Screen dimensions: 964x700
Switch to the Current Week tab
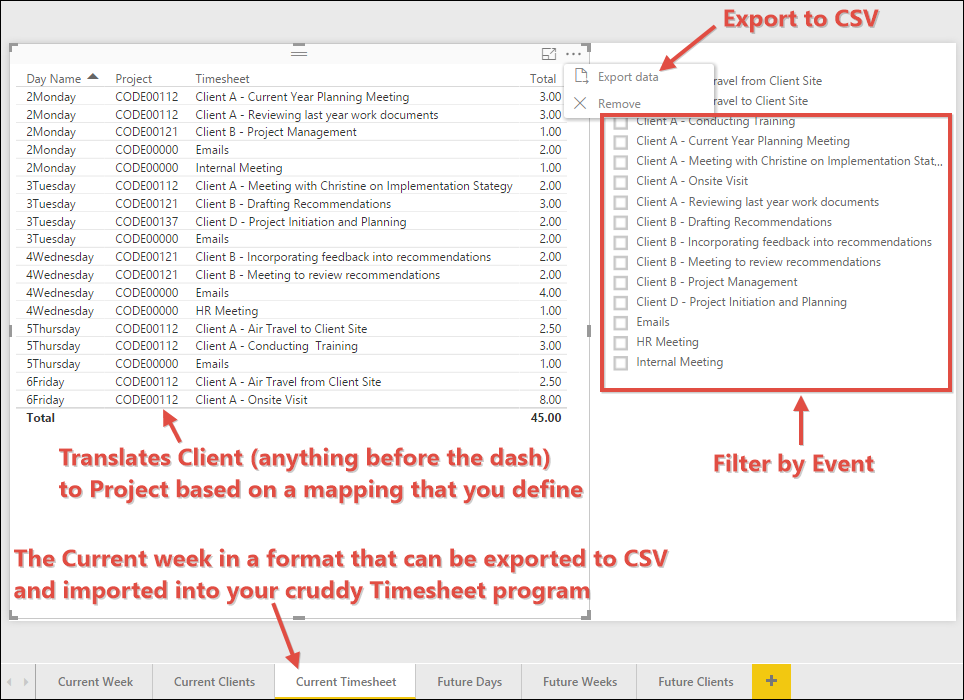click(x=95, y=682)
